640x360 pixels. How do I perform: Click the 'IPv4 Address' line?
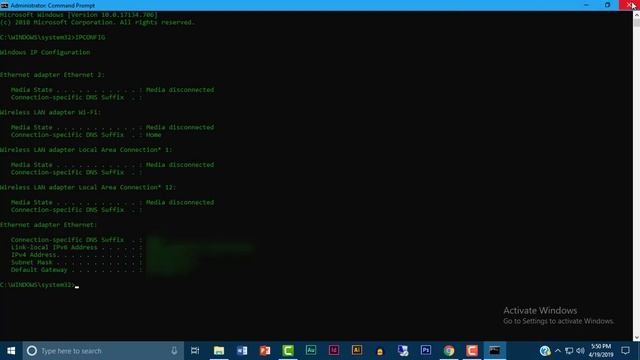[x=76, y=255]
